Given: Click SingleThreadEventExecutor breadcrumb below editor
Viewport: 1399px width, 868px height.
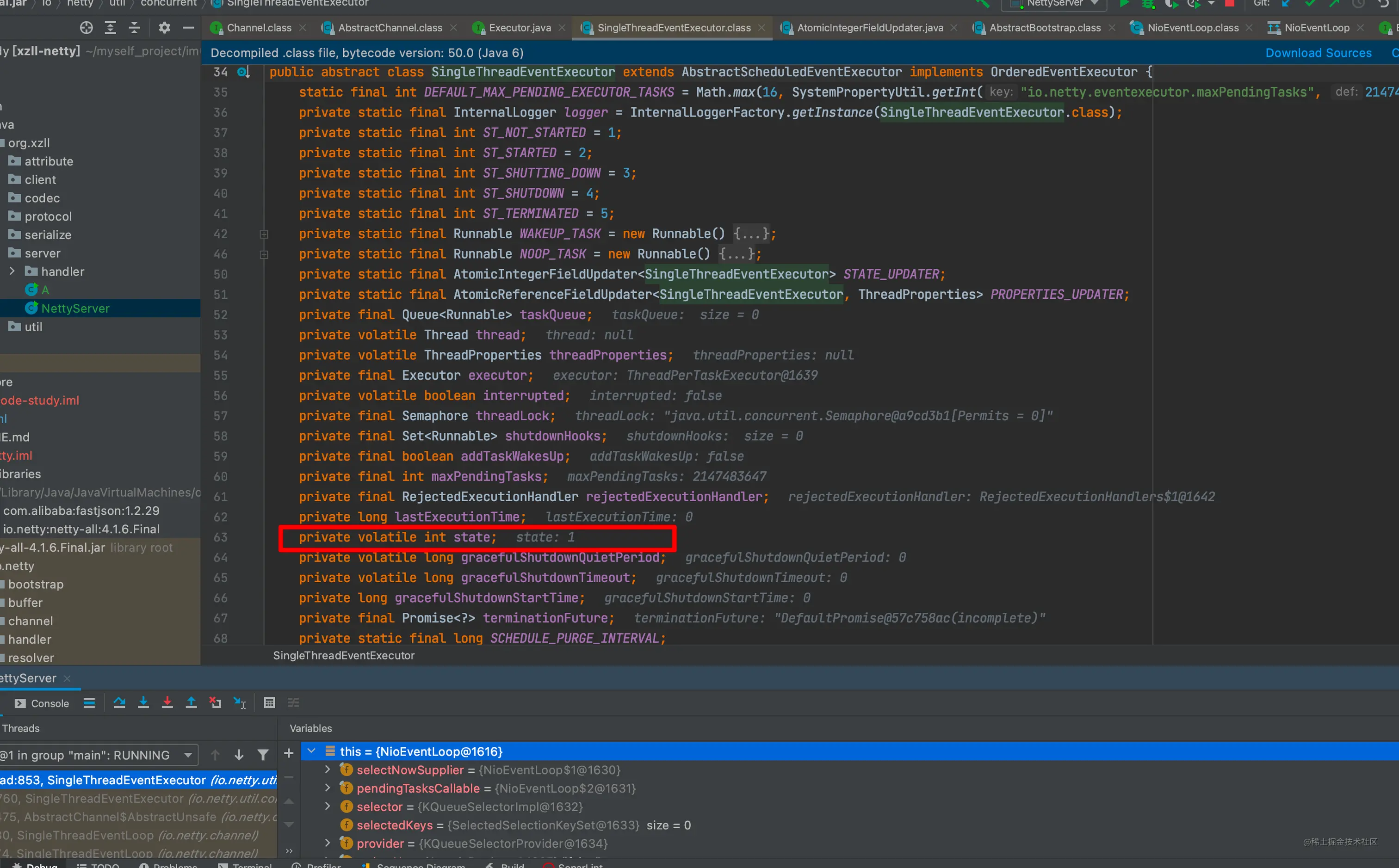Looking at the screenshot, I should pyautogui.click(x=343, y=655).
